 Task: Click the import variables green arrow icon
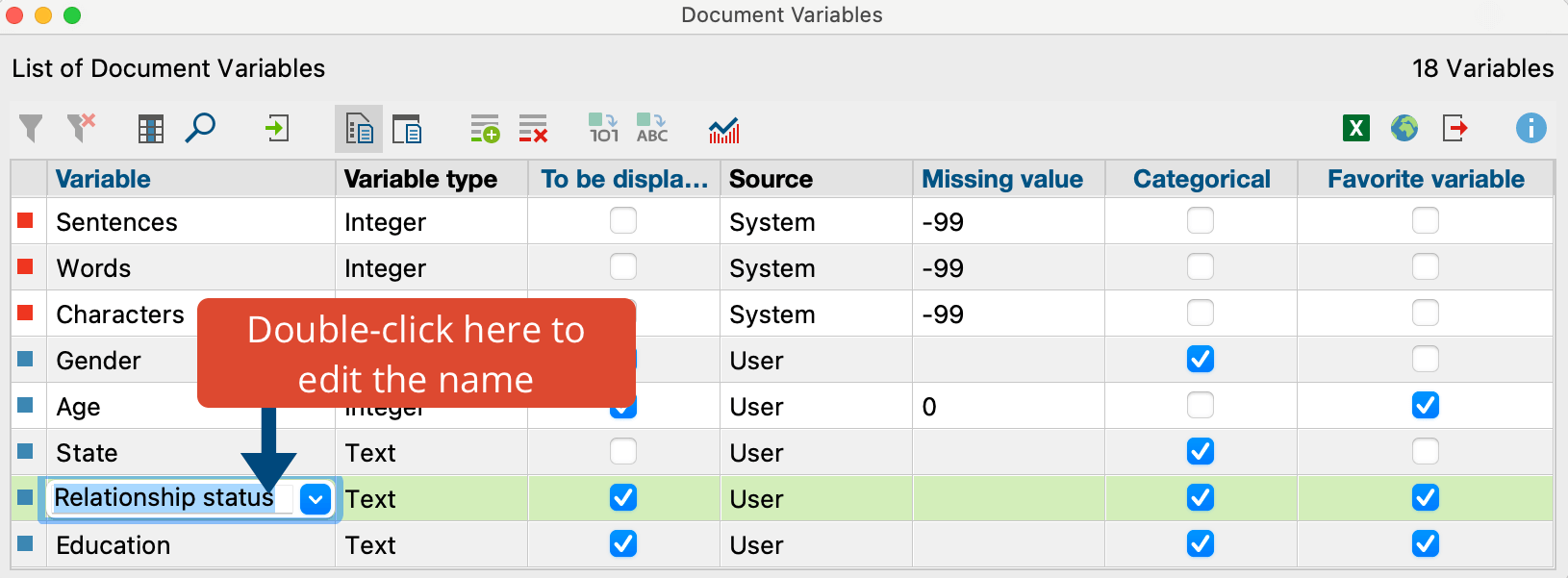click(277, 128)
